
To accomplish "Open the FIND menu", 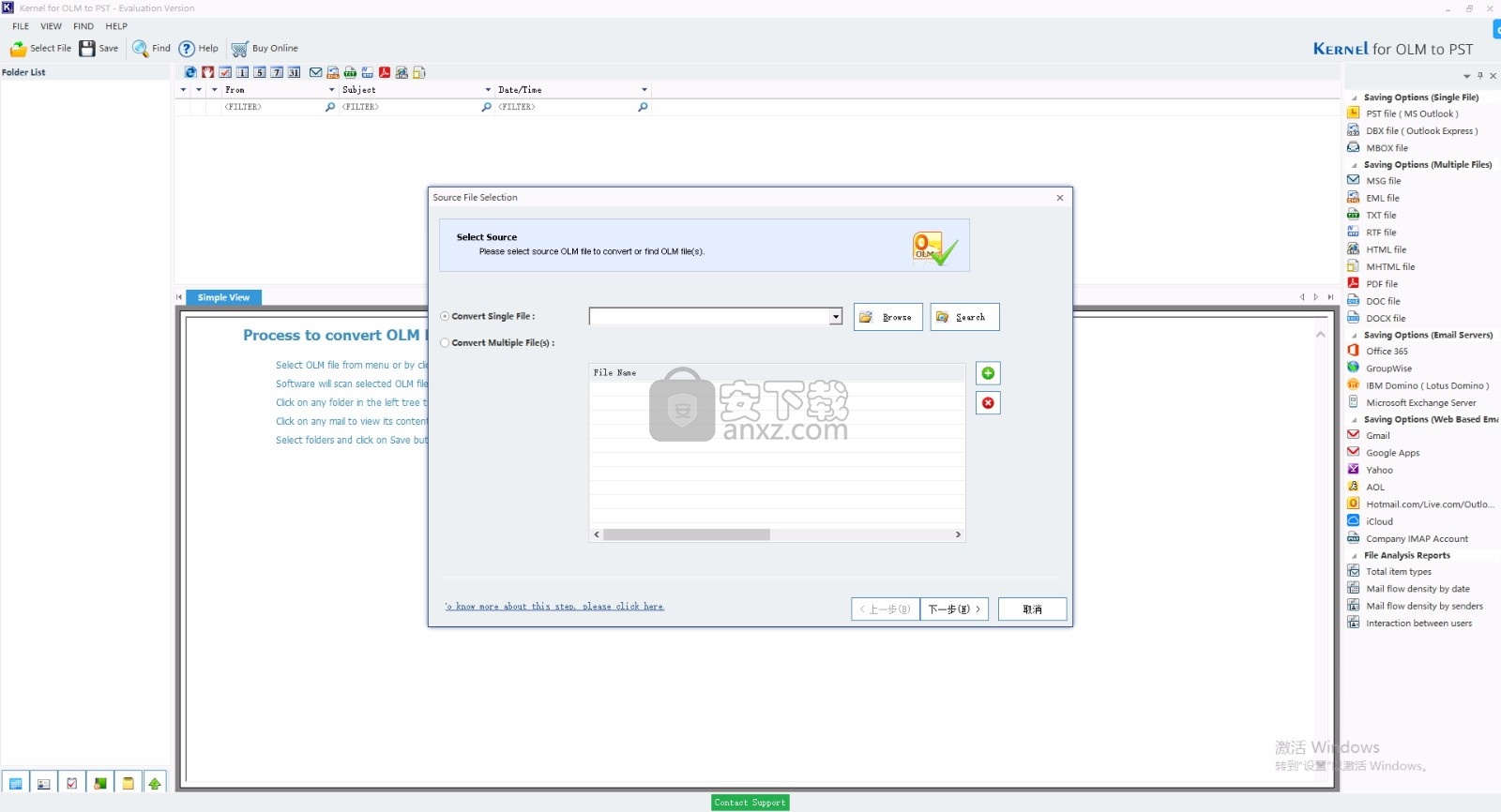I will (x=83, y=26).
